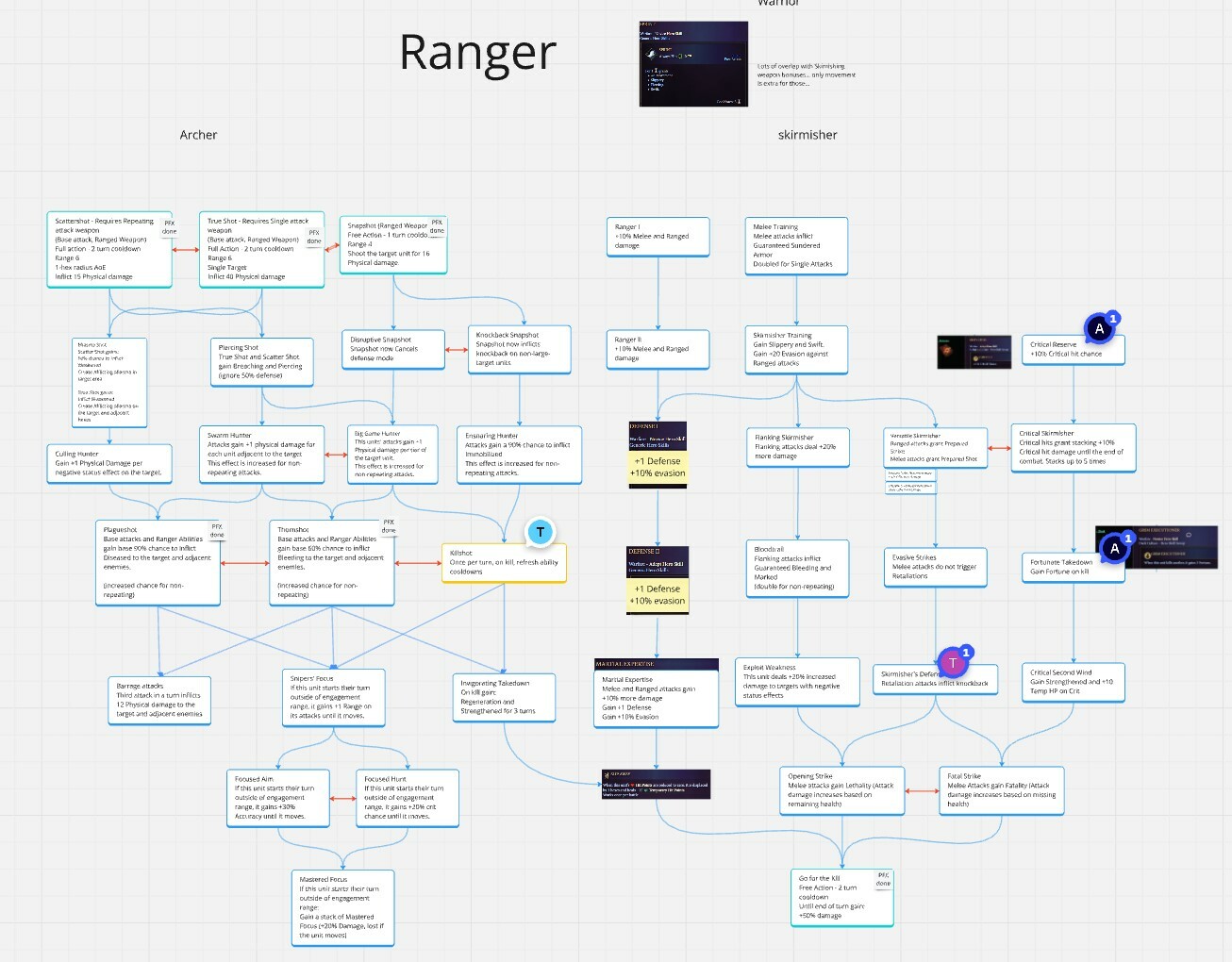Click the red arrow between Focused Aim and Focused Hunt
Screen dimensions: 1232x962
click(x=342, y=798)
